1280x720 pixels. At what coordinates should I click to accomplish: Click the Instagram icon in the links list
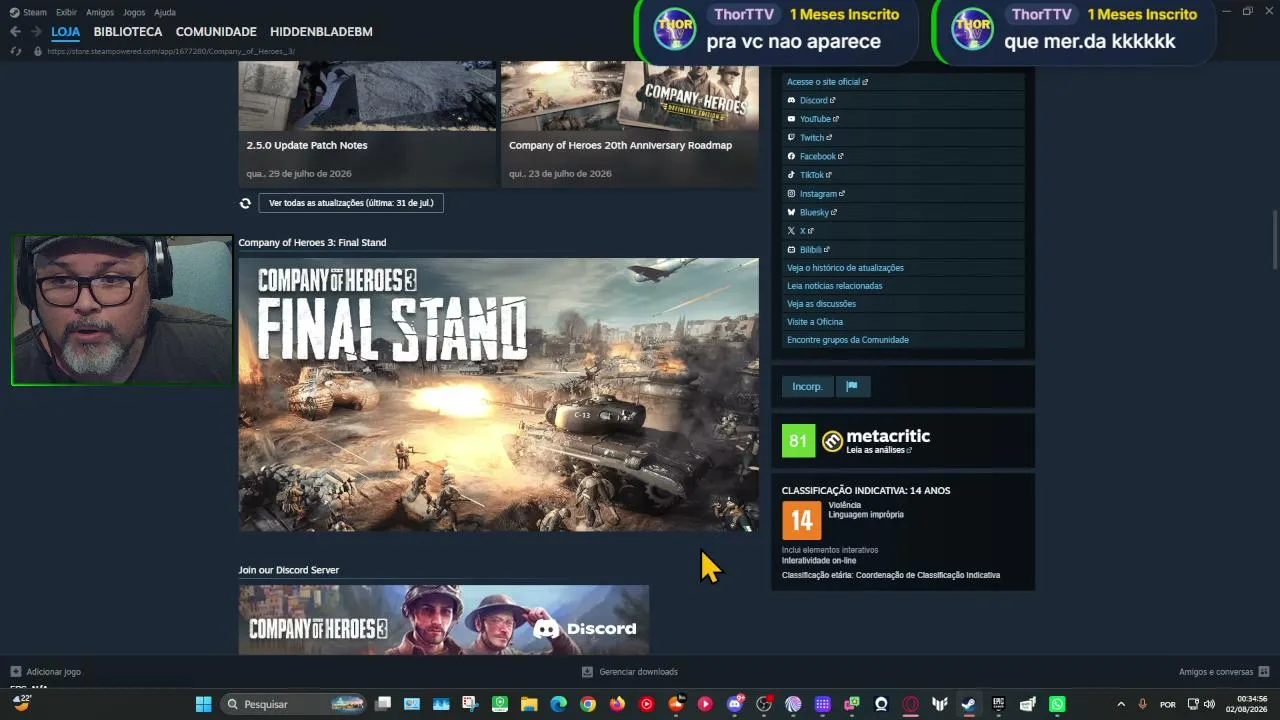tap(791, 194)
